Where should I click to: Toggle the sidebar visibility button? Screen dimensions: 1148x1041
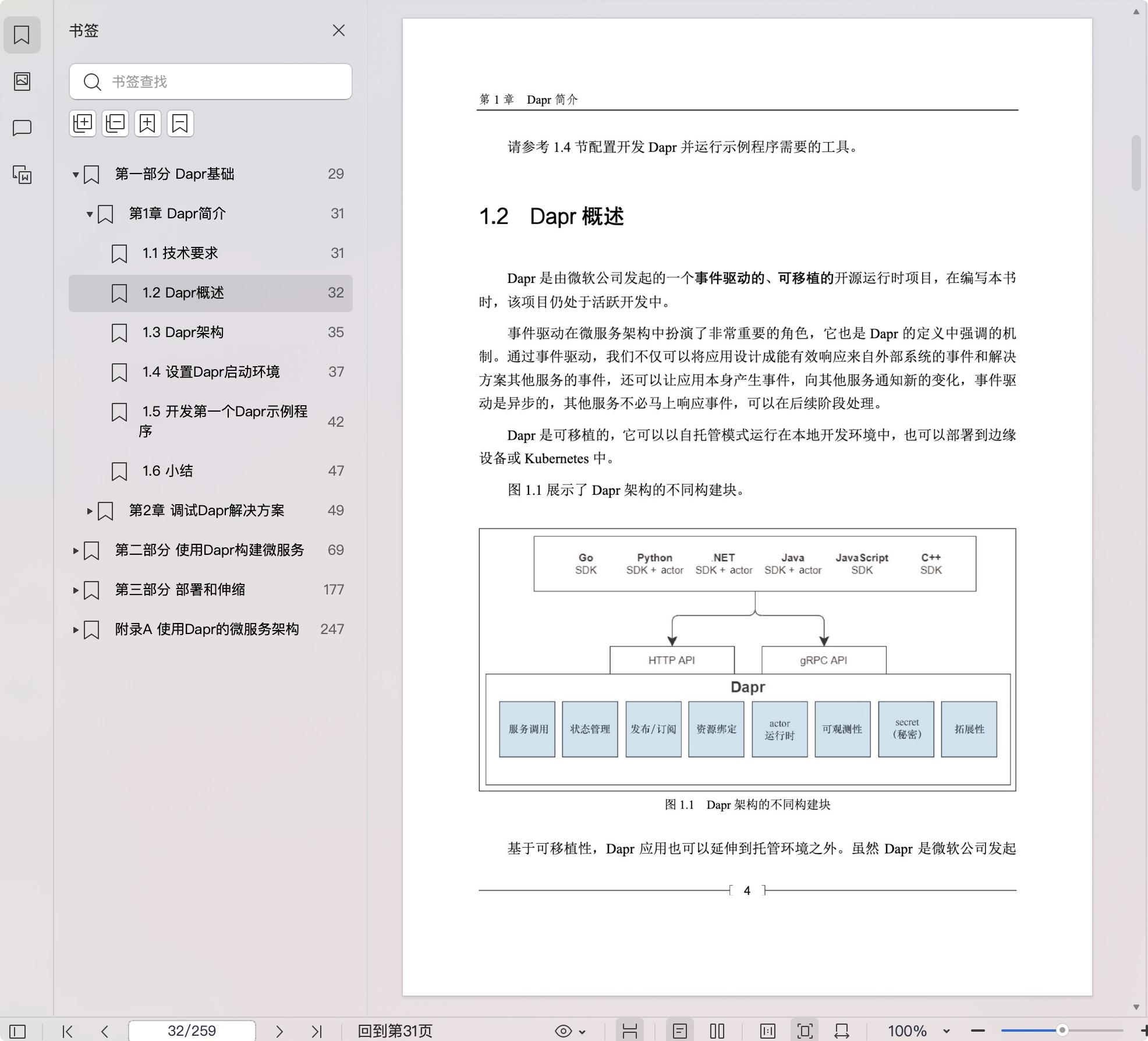coord(17,1031)
